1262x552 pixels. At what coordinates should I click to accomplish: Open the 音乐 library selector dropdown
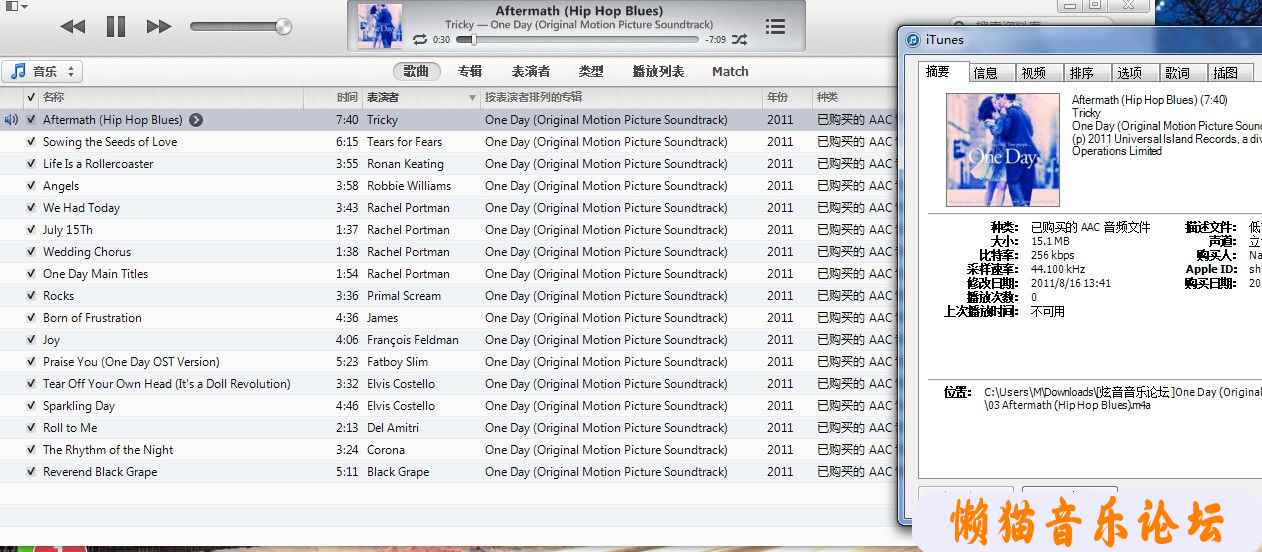pos(43,72)
